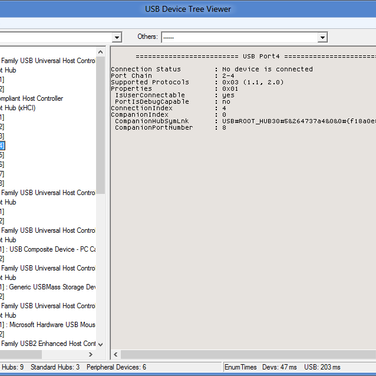The height and width of the screenshot is (376, 376).
Task: Click the IsUserConnectable value yes
Action: click(x=228, y=95)
